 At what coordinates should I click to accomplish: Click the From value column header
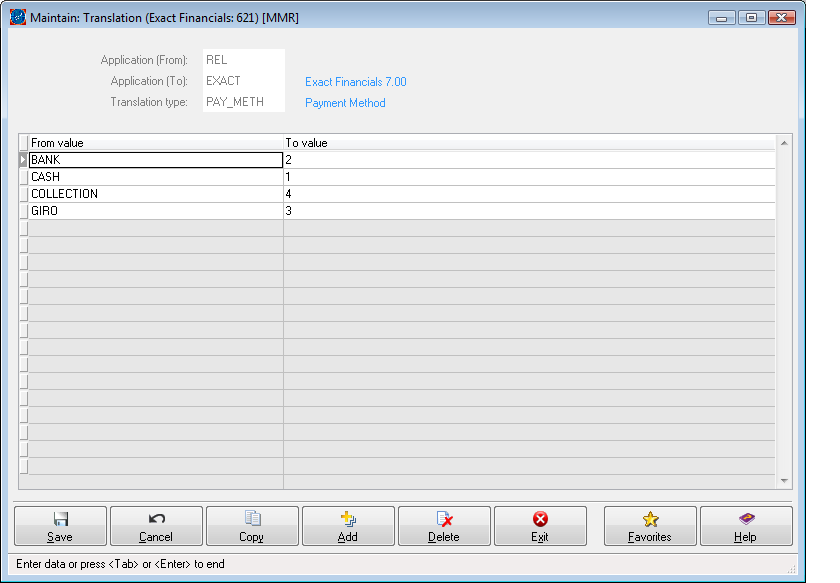pos(155,143)
